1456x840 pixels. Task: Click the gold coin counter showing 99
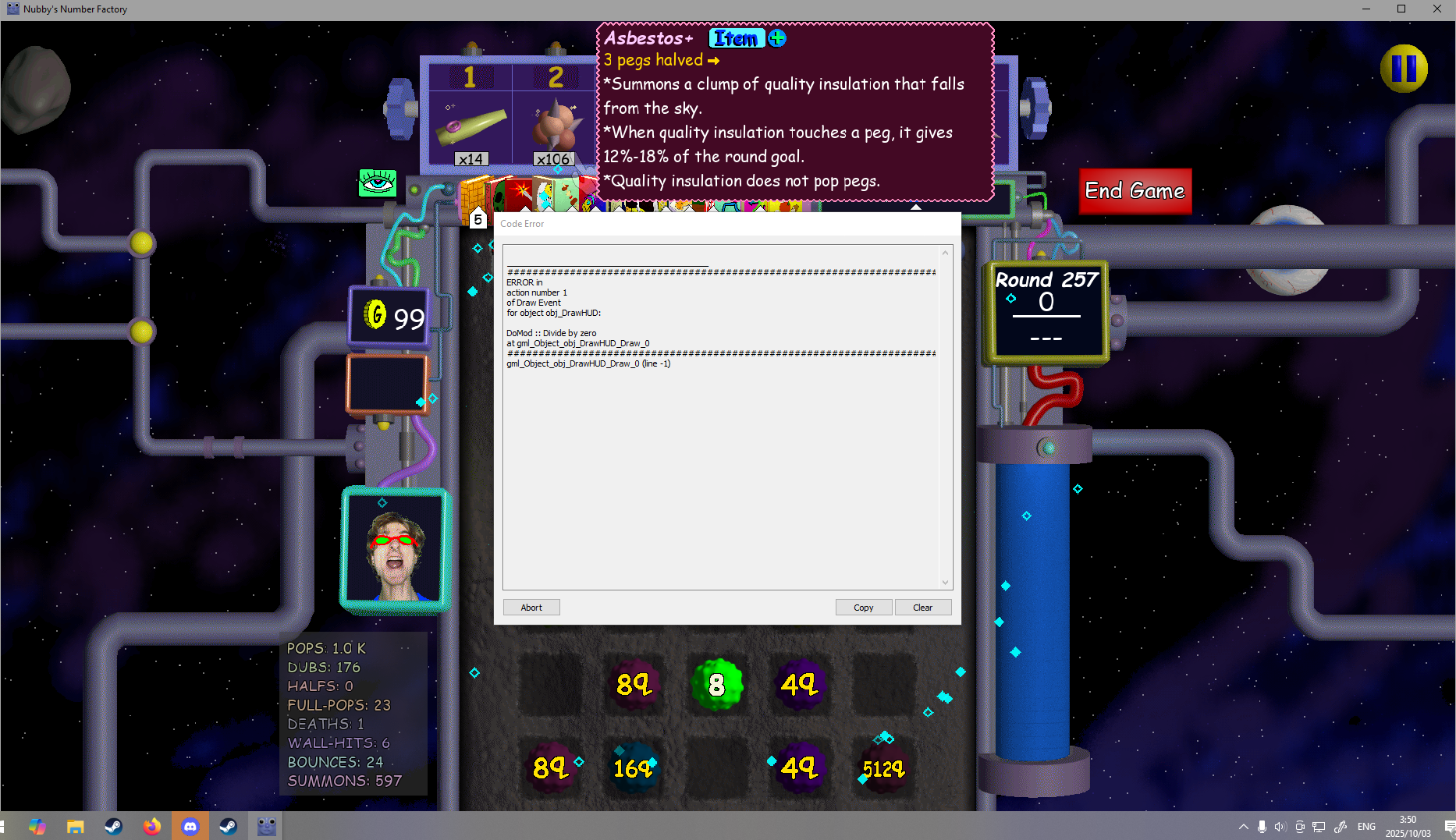coord(389,316)
